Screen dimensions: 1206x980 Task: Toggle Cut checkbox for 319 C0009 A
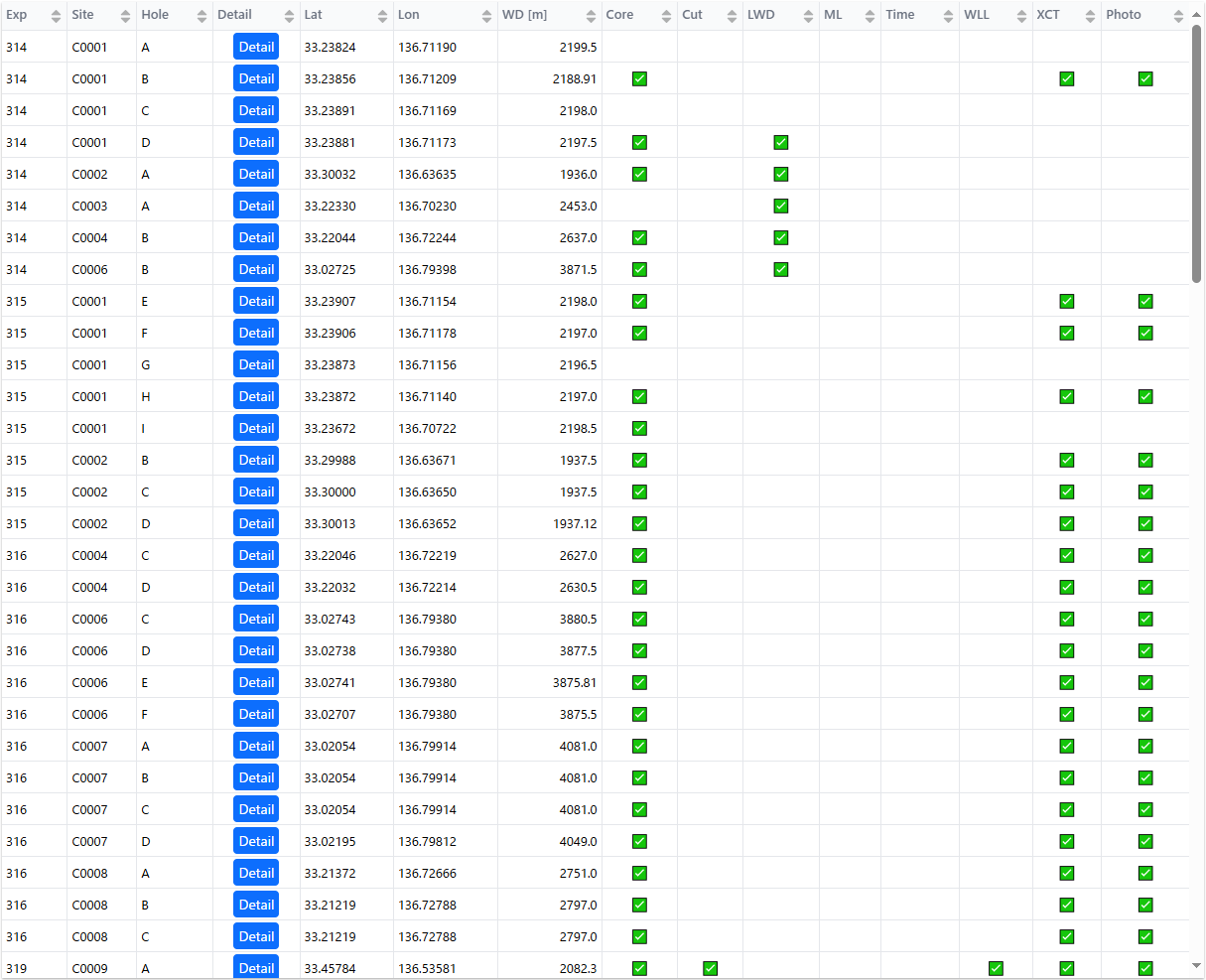(x=710, y=968)
